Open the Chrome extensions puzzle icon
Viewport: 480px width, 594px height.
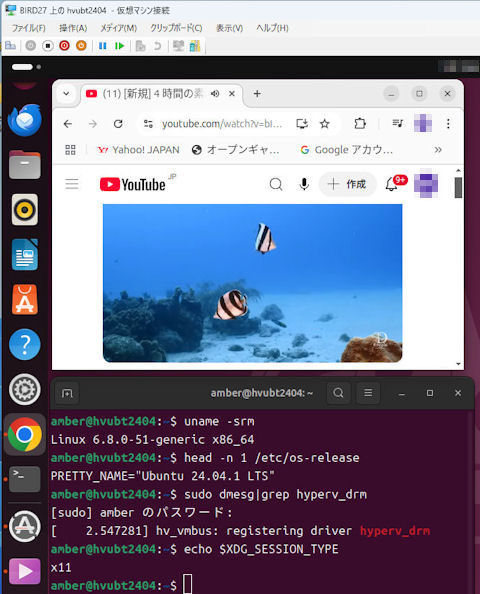pos(360,123)
